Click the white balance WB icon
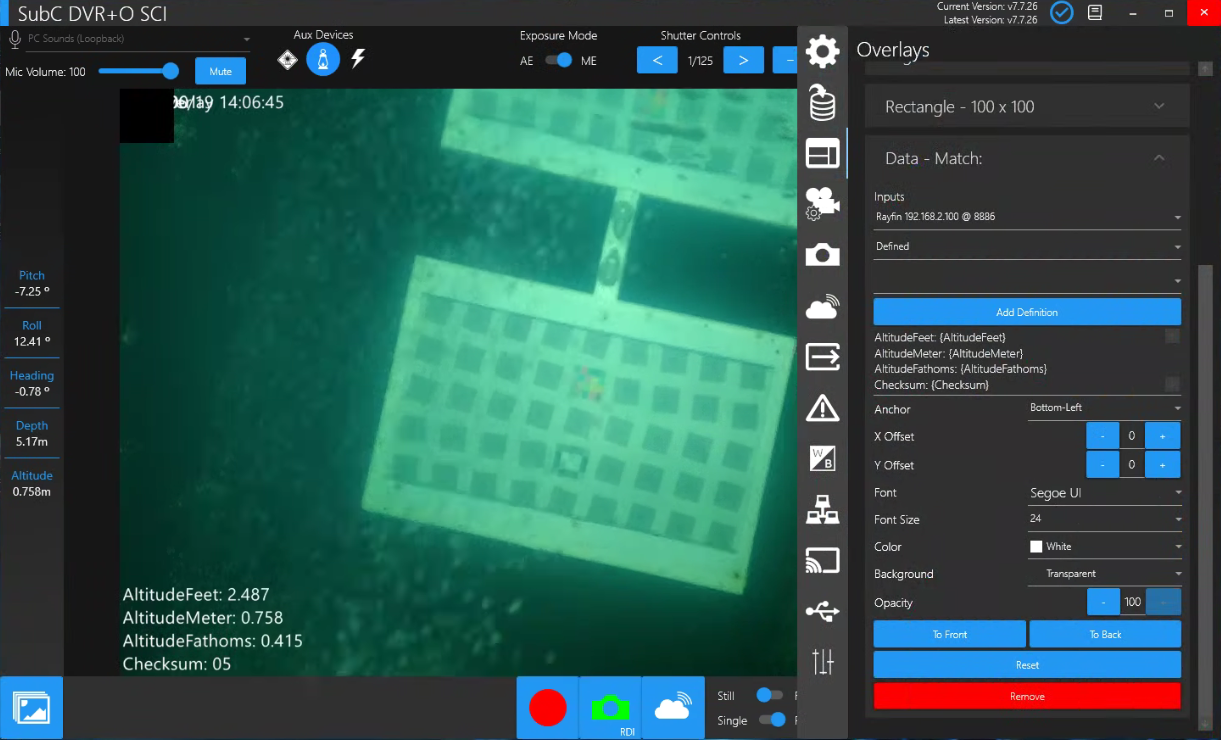 (822, 458)
